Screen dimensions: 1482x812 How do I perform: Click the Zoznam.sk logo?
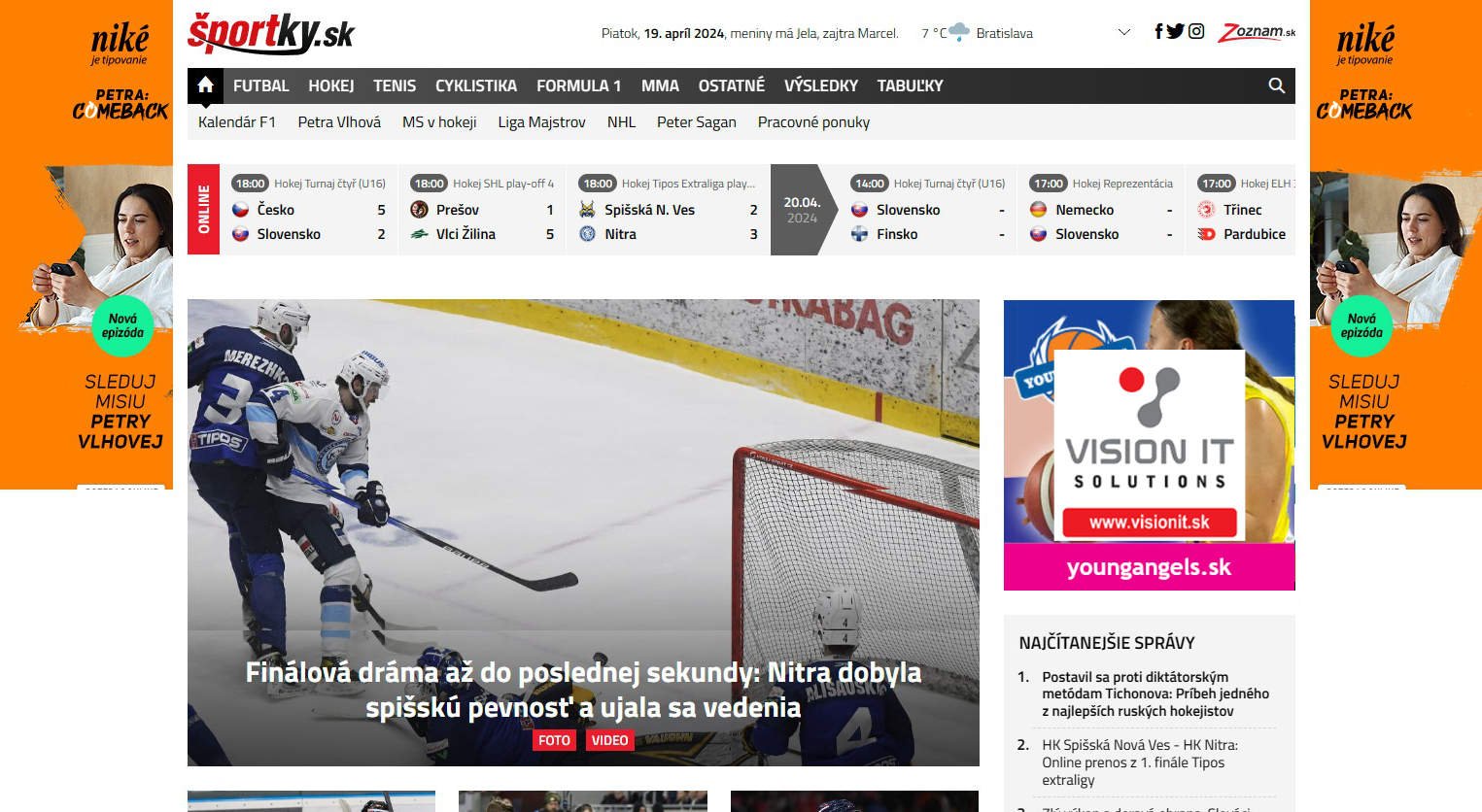tap(1257, 32)
